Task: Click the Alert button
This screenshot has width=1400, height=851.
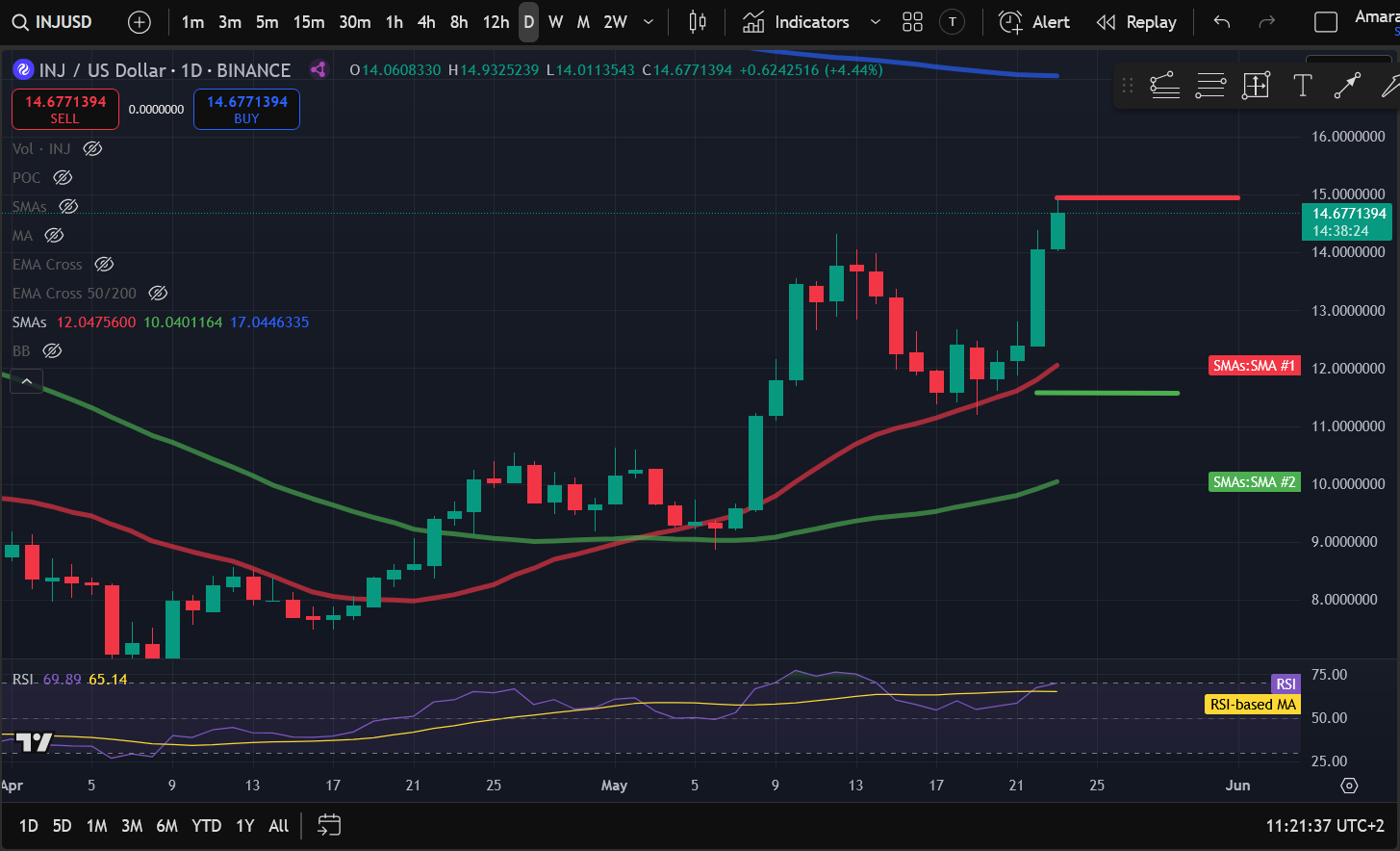Action: pos(1034,22)
